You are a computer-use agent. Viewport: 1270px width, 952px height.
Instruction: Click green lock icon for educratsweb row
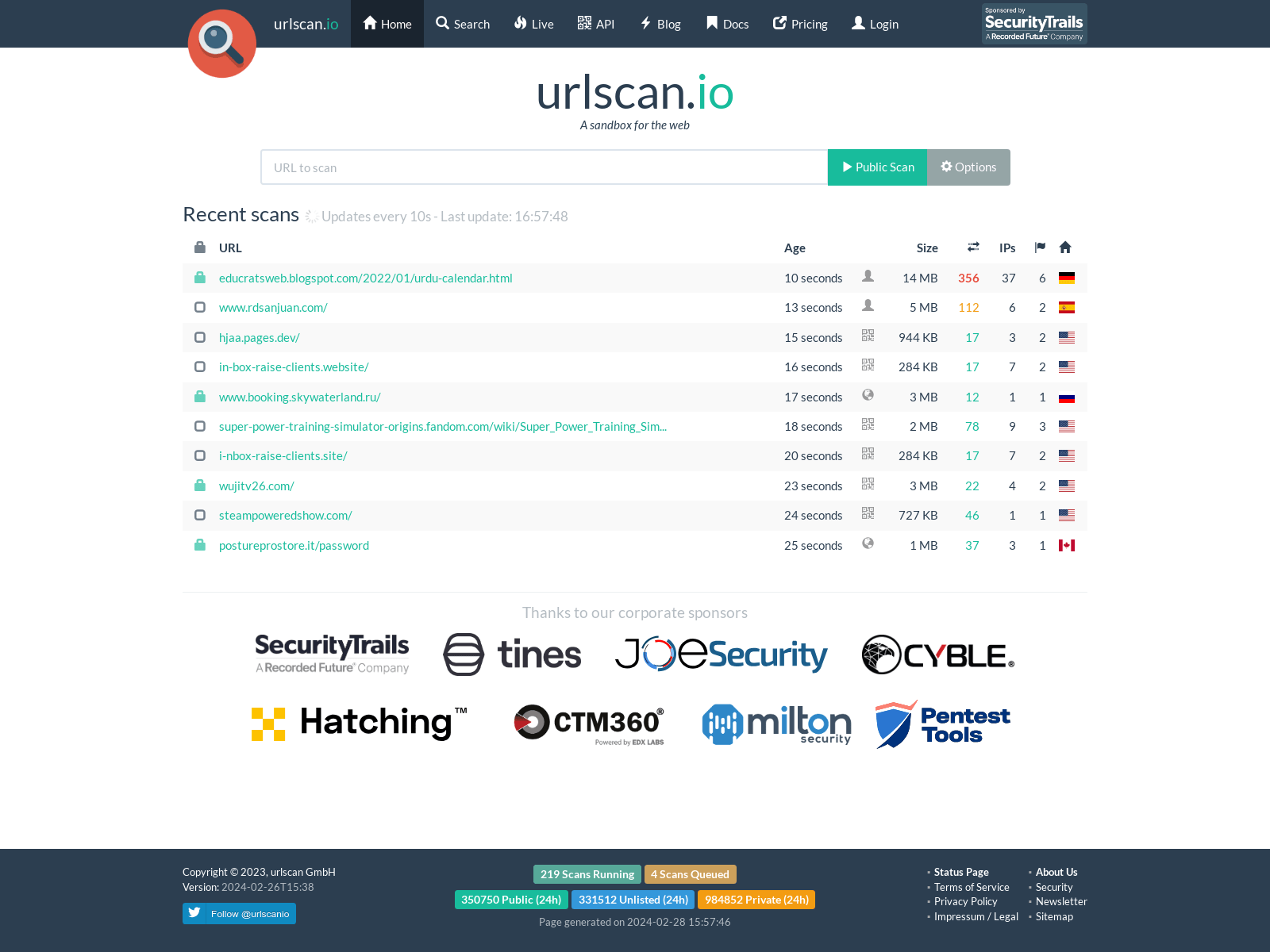200,278
